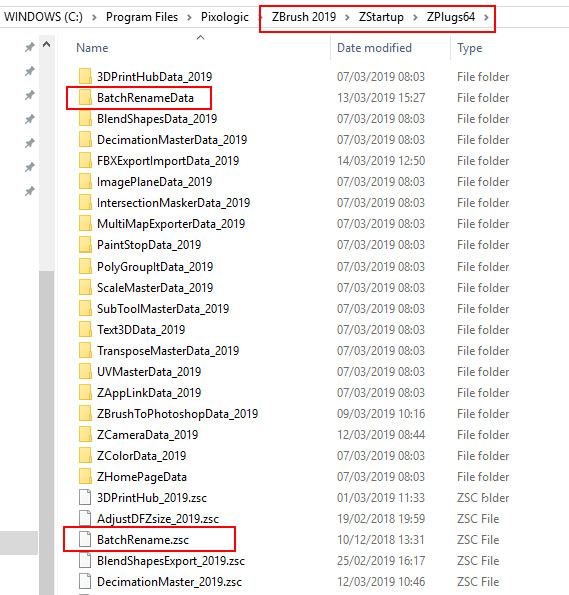
Task: Expand the chevron after WINDOWS (C:)
Action: [94, 17]
